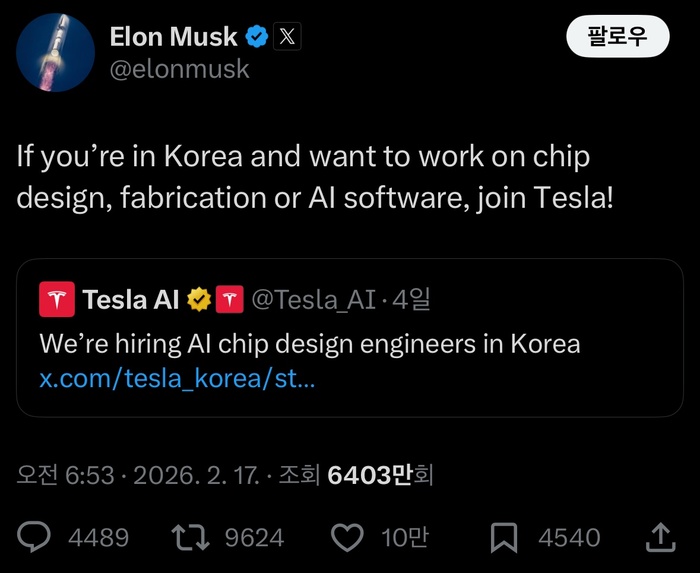Click the reply comment bubble icon
Viewport: 700px width, 573px height.
click(35, 538)
